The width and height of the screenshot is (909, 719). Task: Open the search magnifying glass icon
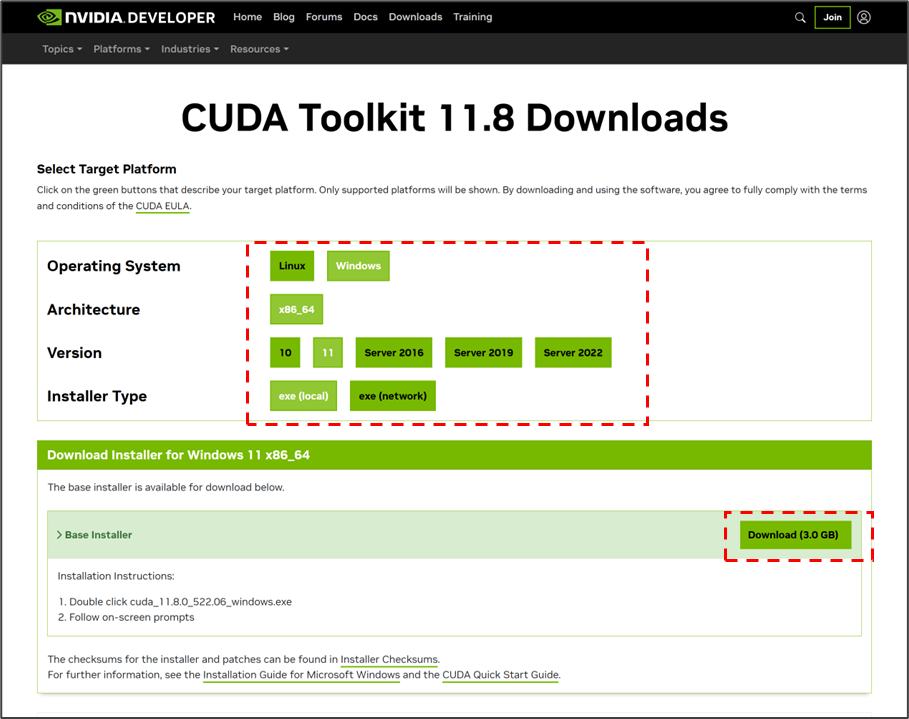click(799, 17)
